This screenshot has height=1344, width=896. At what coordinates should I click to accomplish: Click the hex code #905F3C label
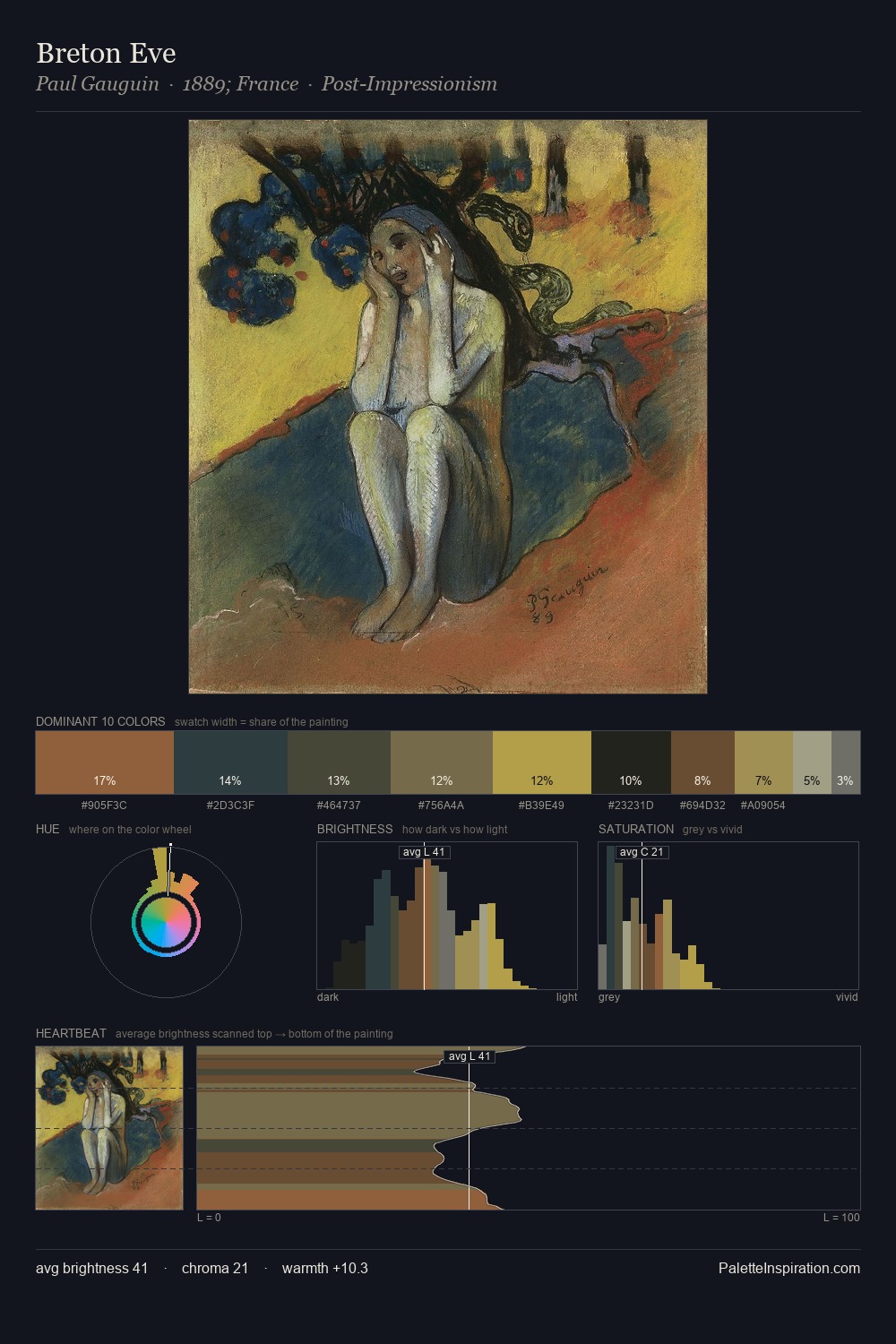click(104, 806)
